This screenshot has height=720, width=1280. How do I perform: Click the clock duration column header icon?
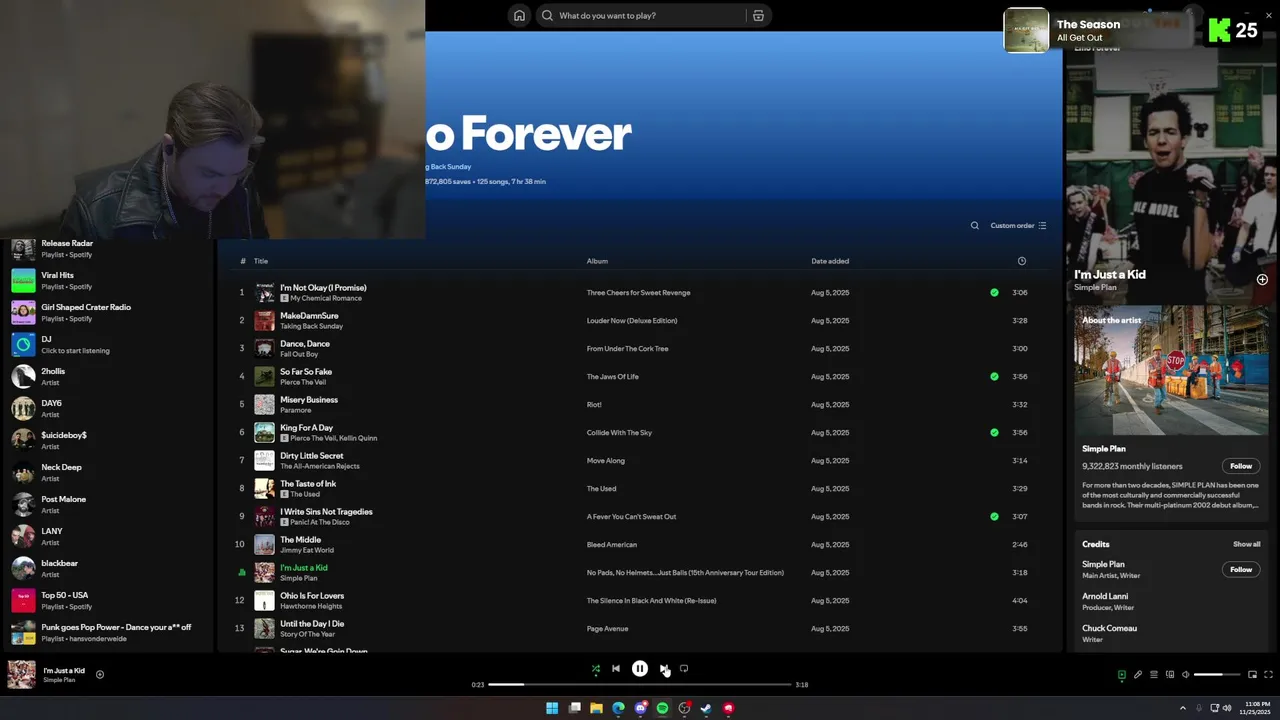pos(1021,261)
